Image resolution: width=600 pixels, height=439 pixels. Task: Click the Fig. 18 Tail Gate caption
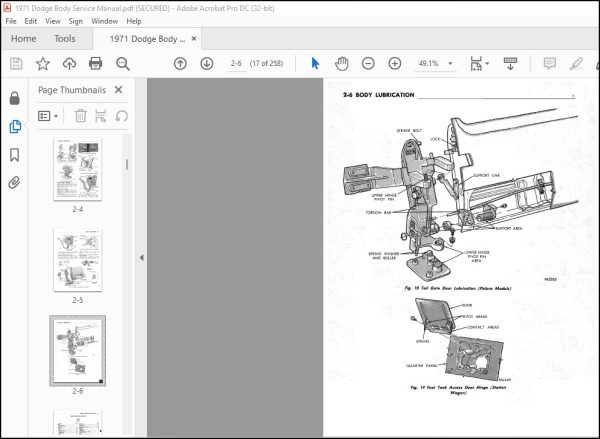458,288
